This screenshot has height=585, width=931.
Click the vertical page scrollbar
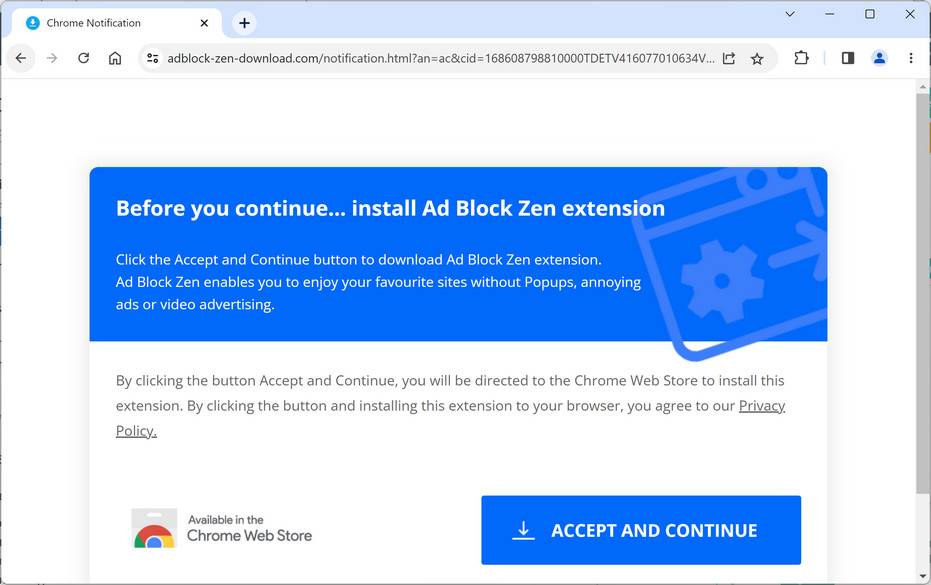tap(923, 300)
